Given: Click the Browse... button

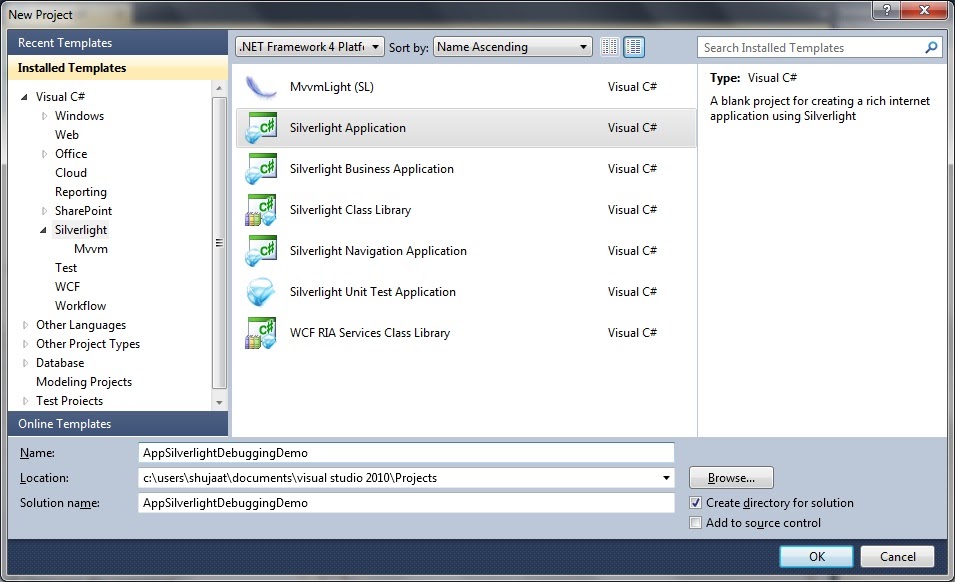Looking at the screenshot, I should 731,478.
